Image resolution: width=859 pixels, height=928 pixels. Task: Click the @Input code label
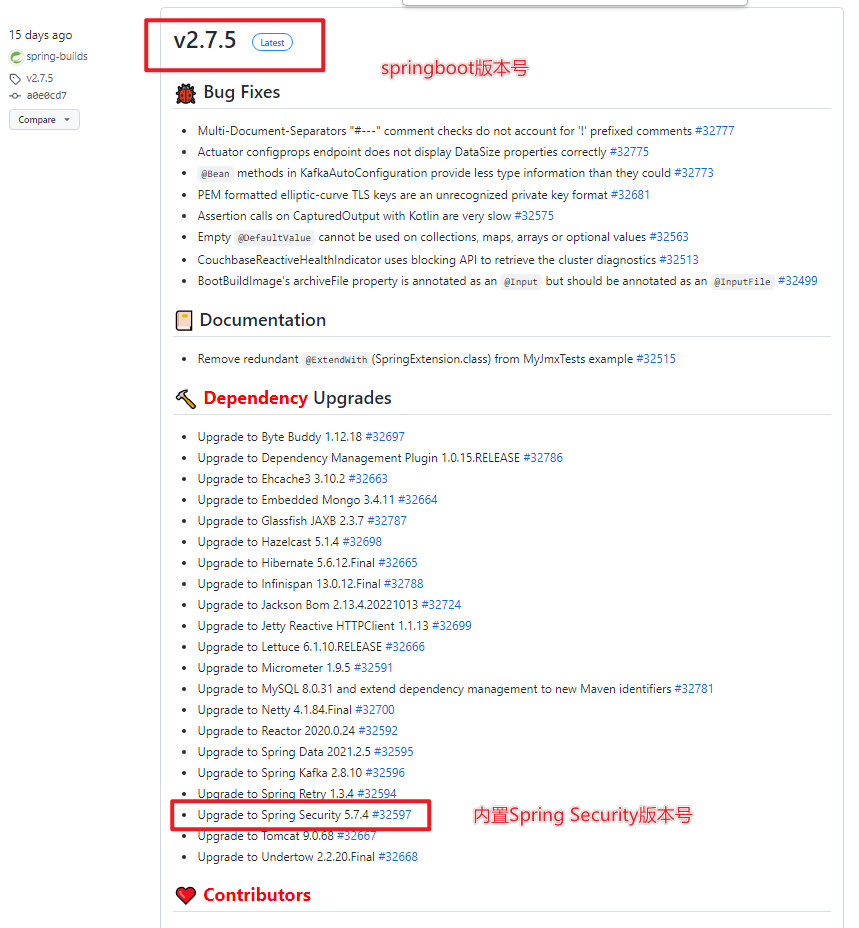point(521,282)
